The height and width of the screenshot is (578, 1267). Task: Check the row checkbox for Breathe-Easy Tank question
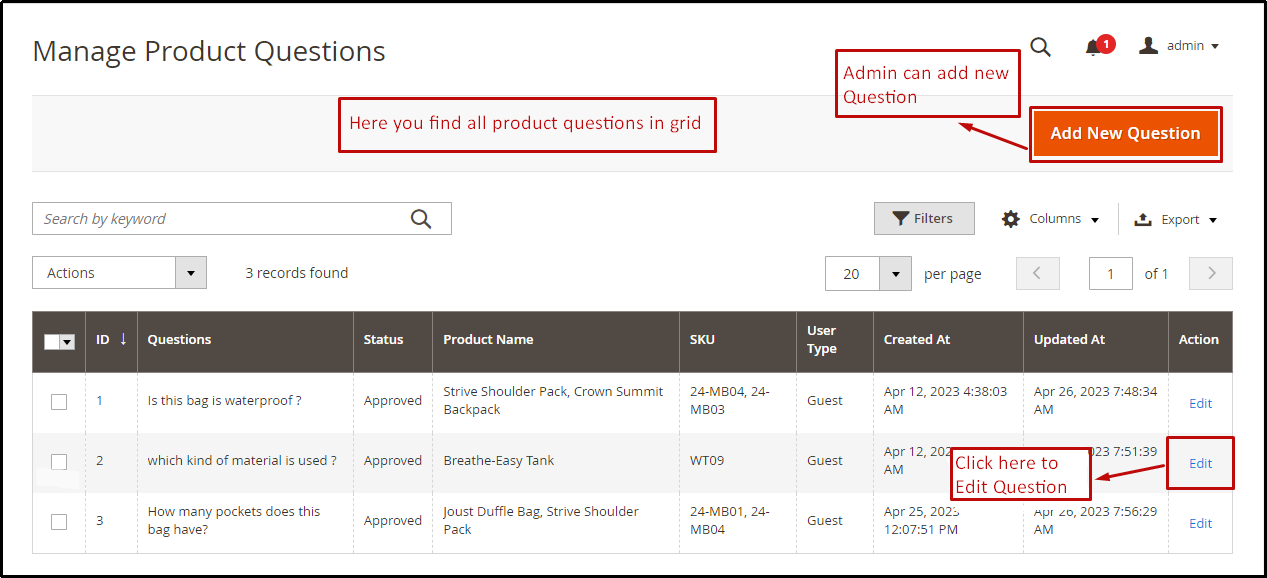(x=58, y=461)
